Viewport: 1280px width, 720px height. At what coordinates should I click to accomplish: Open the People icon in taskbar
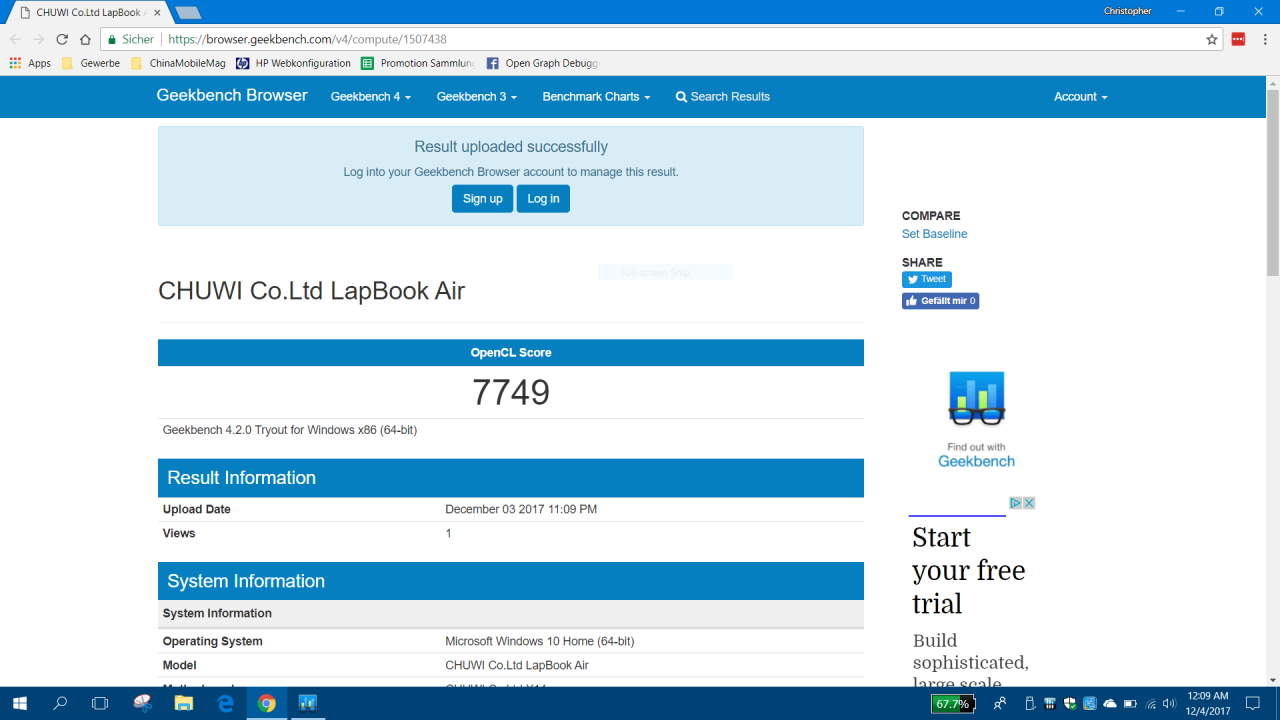click(x=999, y=703)
